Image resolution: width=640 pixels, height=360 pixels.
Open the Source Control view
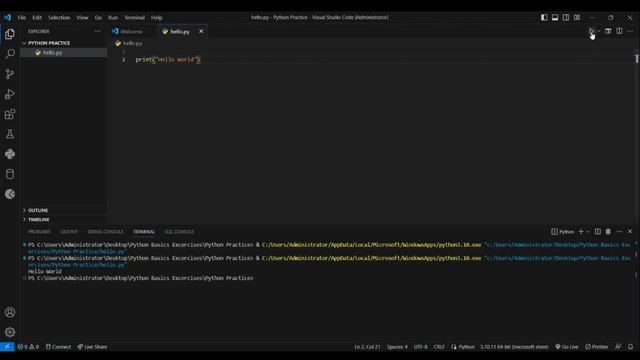click(10, 74)
